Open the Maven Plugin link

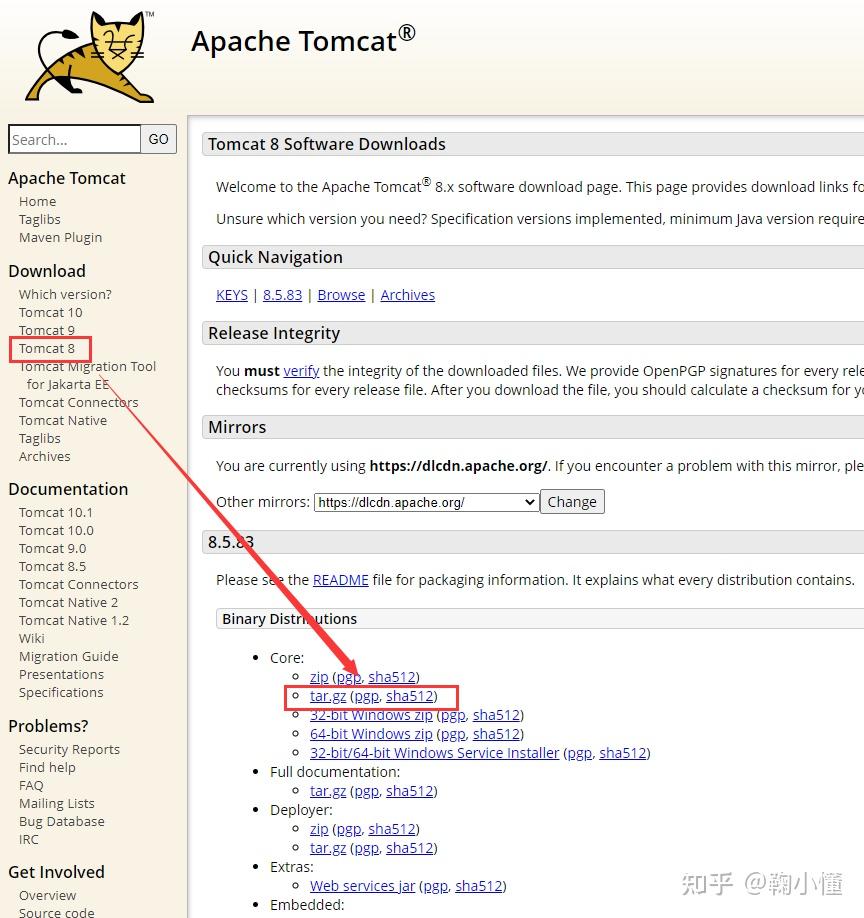coord(60,238)
